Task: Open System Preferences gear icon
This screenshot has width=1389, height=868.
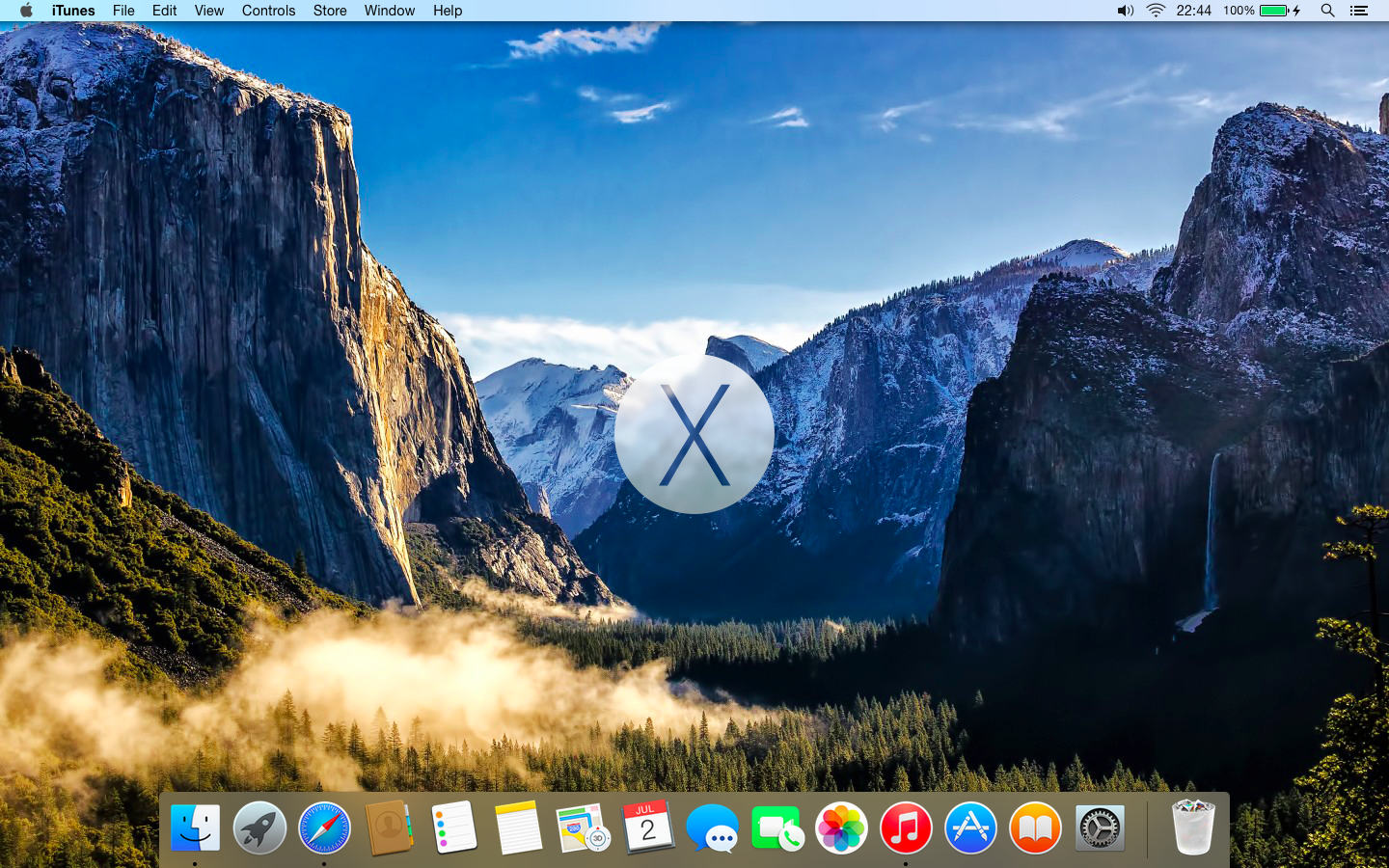Action: [1100, 828]
